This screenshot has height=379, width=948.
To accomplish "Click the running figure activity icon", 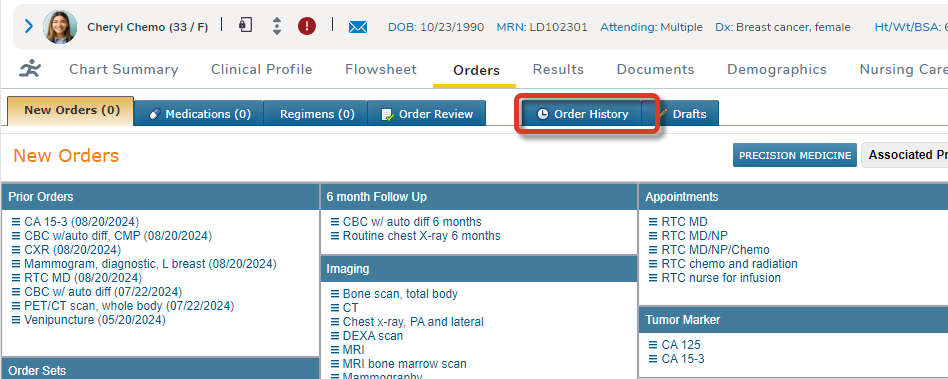I will 29,69.
